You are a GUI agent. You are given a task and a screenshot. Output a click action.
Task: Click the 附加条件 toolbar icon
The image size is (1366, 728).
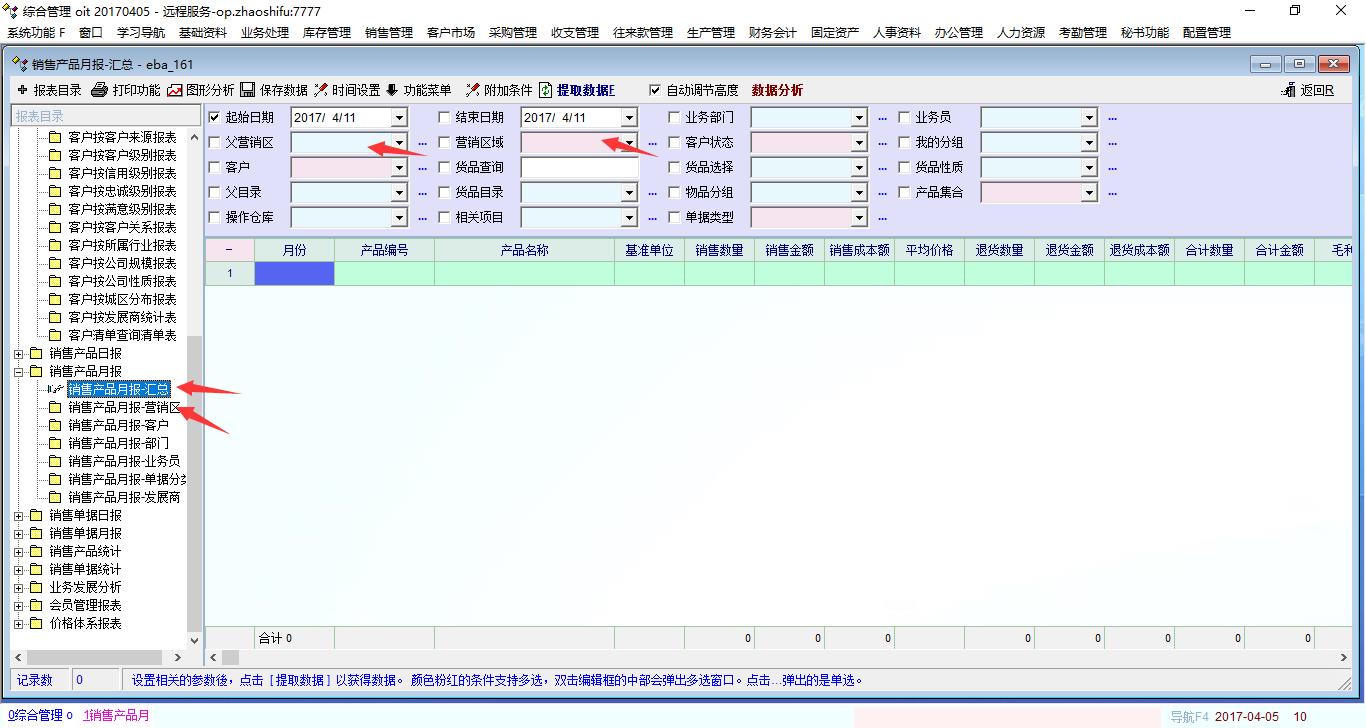click(473, 90)
